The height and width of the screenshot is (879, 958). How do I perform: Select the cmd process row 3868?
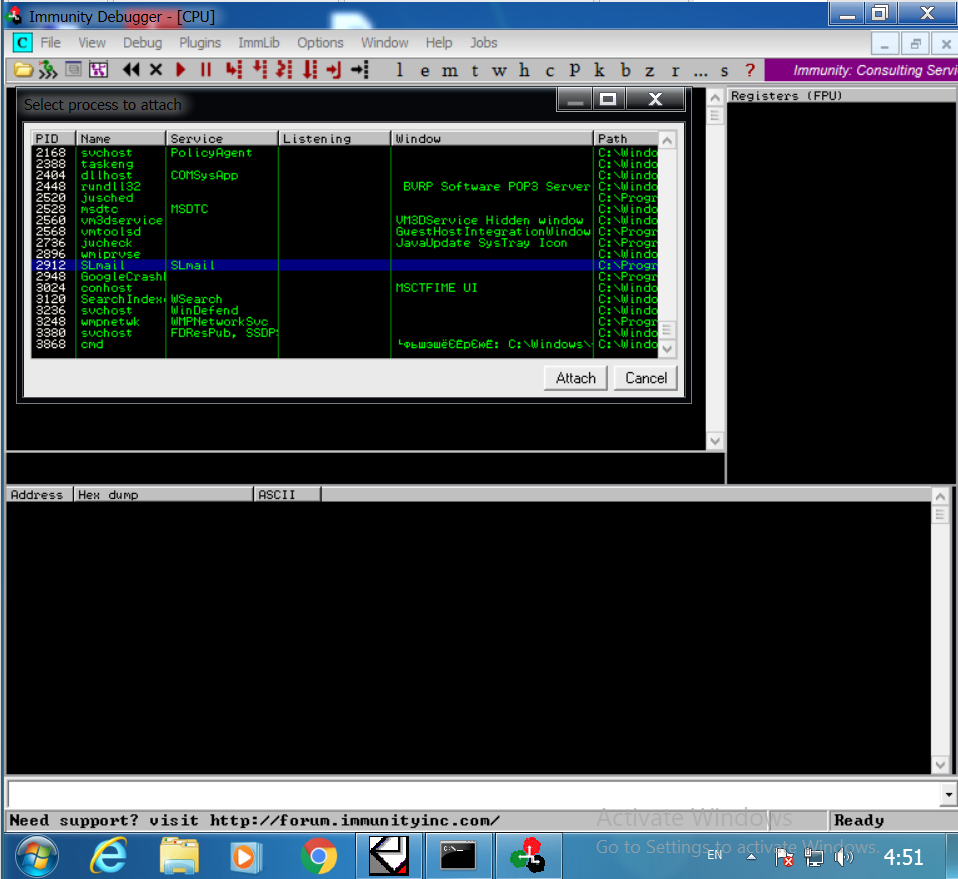[x=345, y=345]
